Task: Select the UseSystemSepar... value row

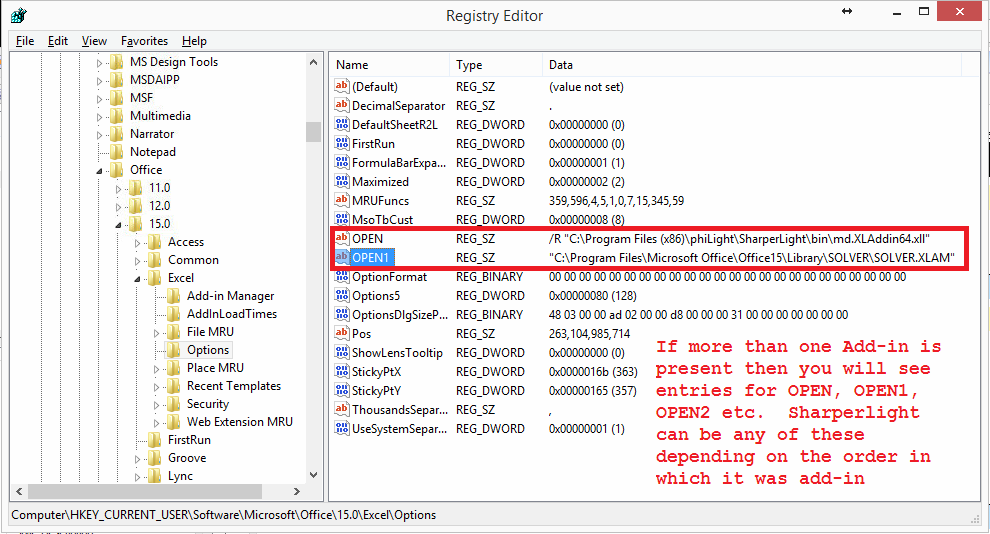Action: (399, 429)
